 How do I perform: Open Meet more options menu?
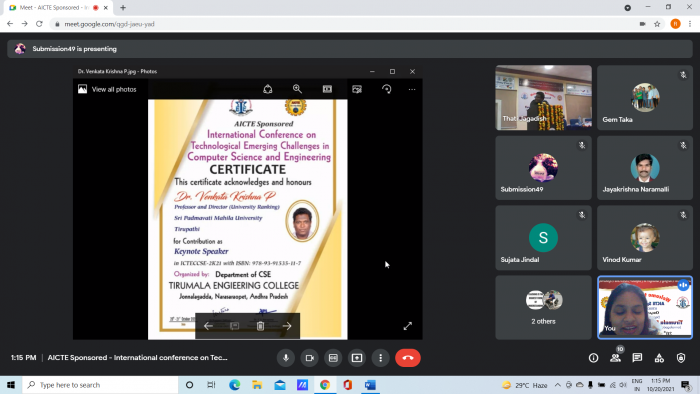click(x=380, y=358)
